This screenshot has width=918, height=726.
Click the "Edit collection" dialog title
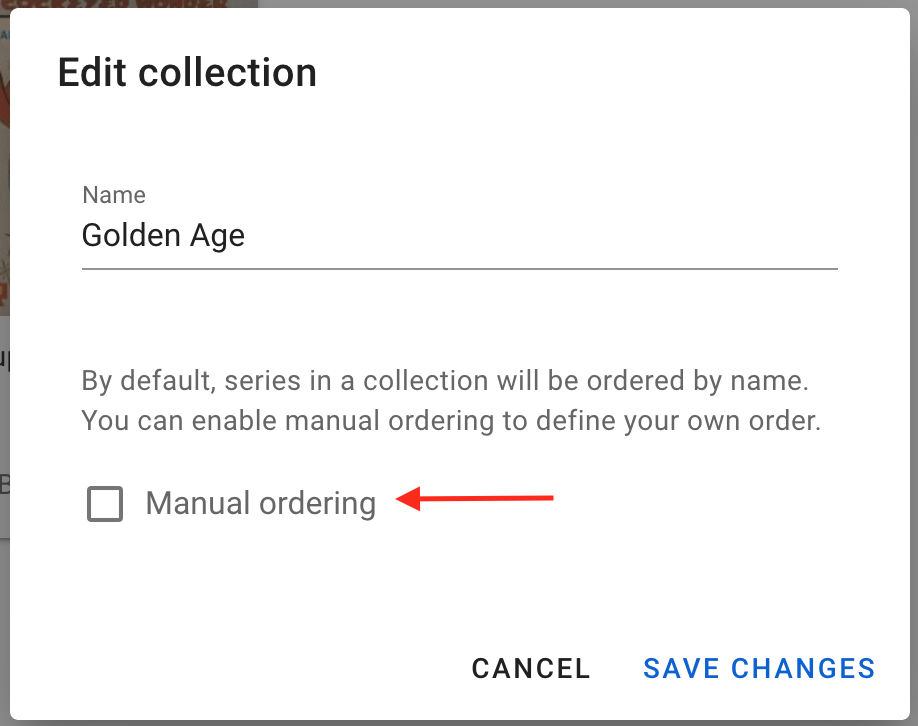pyautogui.click(x=187, y=73)
